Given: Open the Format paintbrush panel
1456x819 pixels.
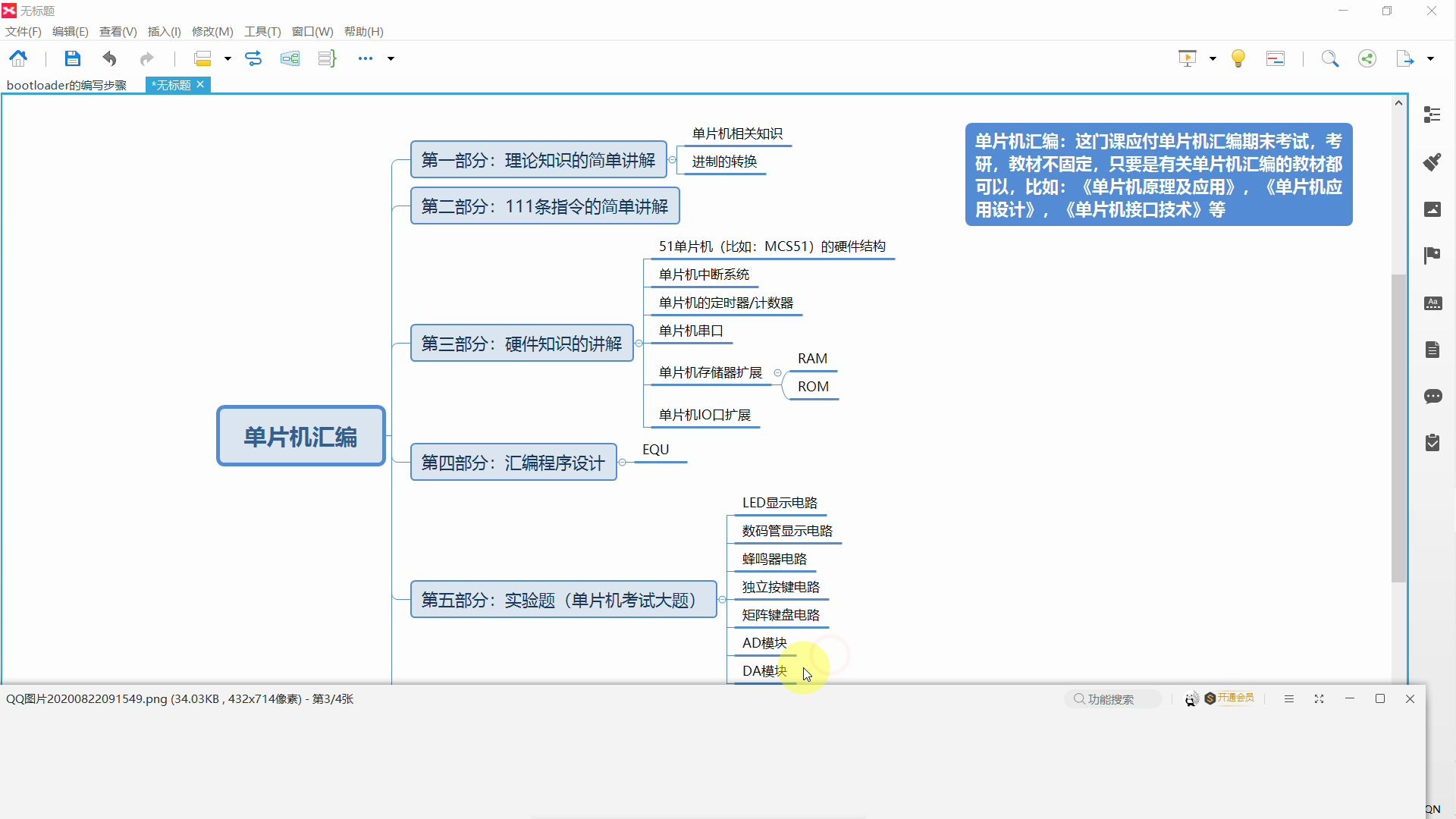Looking at the screenshot, I should [1432, 162].
